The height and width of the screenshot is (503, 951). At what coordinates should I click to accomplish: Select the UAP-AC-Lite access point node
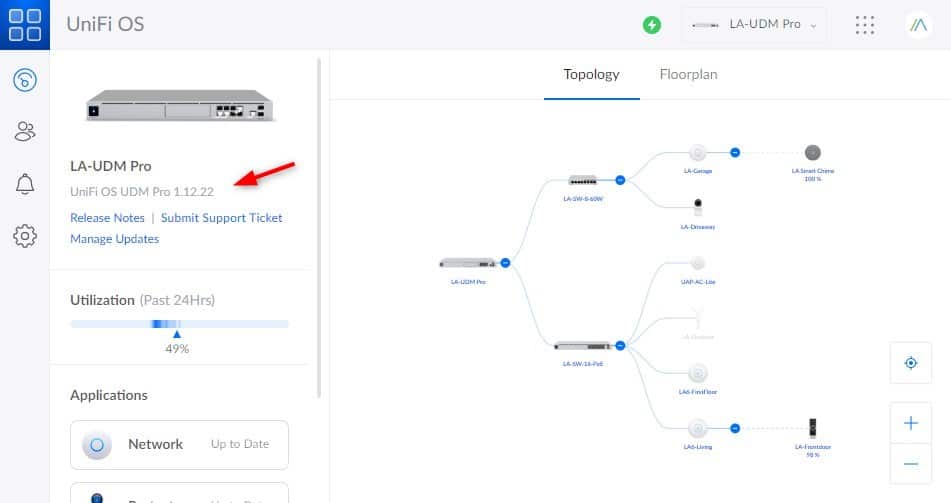point(698,263)
